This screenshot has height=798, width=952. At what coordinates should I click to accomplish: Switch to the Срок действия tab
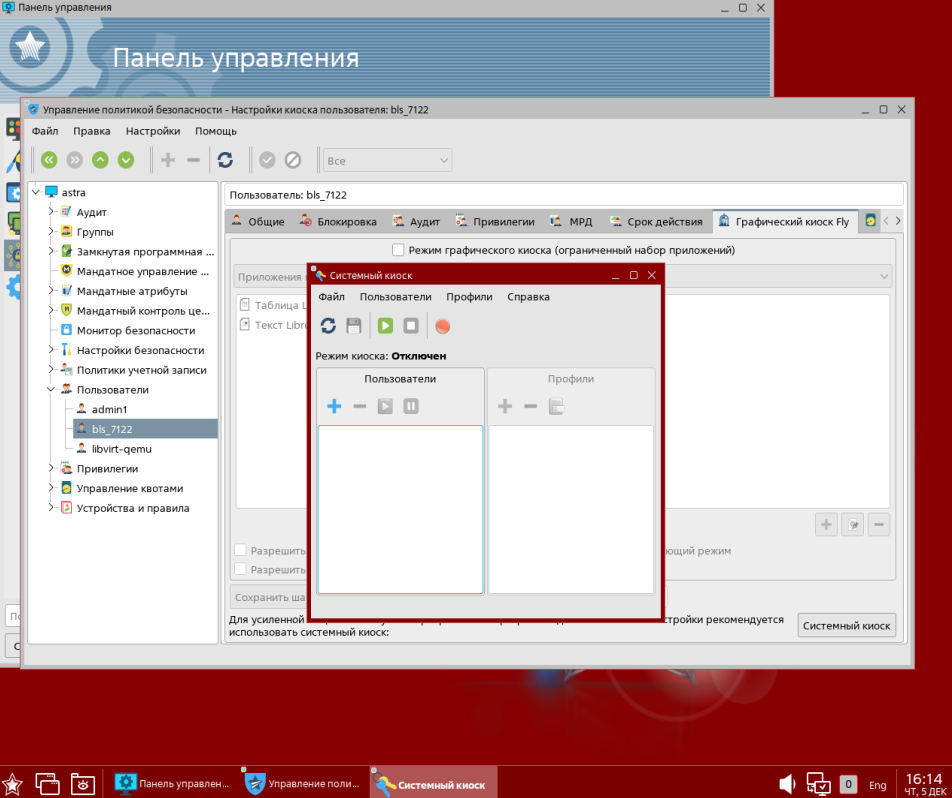656,222
